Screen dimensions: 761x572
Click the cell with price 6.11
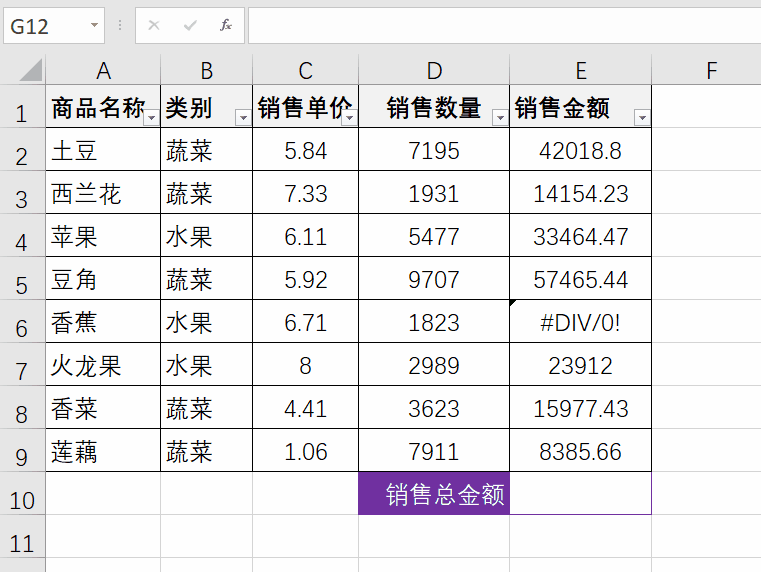pos(305,235)
